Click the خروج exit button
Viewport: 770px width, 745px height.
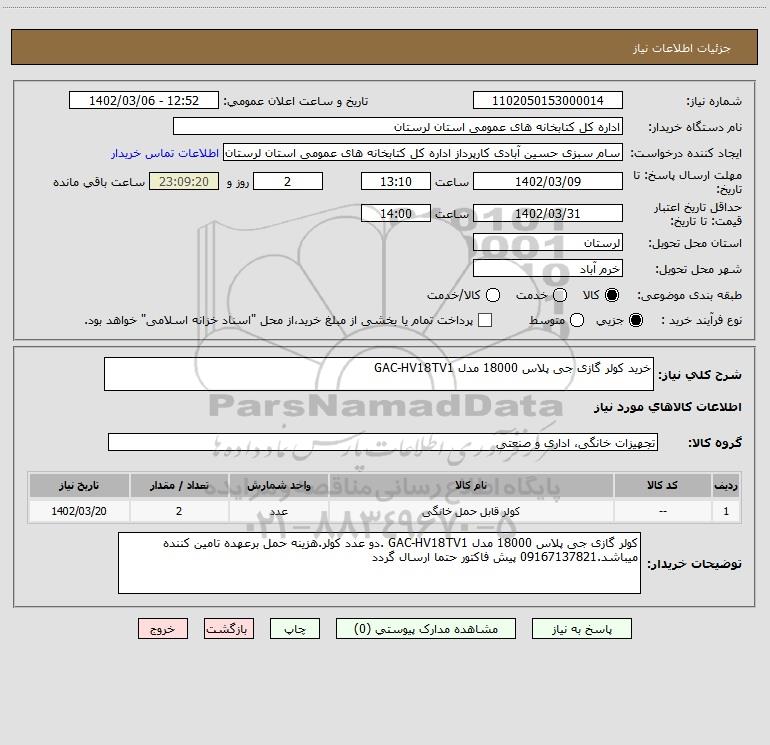point(163,629)
